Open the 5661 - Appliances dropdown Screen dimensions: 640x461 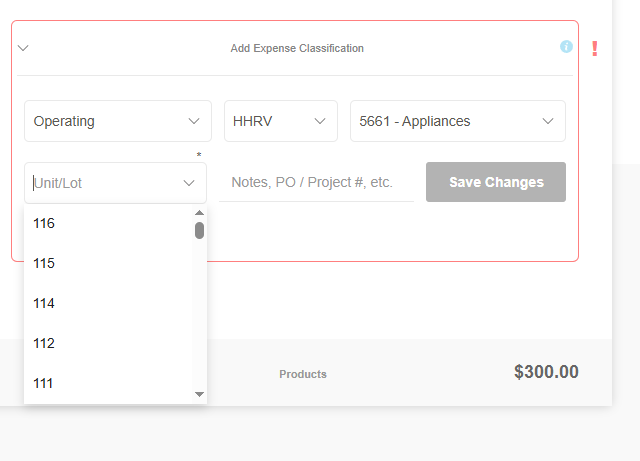[457, 121]
